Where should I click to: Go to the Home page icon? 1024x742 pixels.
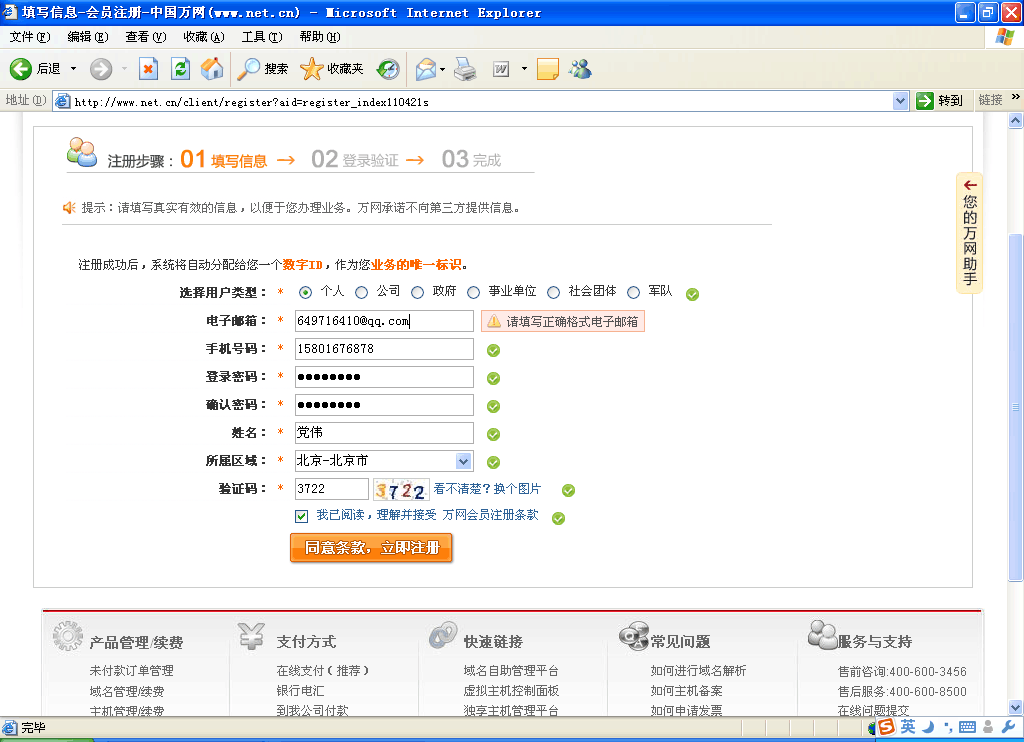coord(212,69)
